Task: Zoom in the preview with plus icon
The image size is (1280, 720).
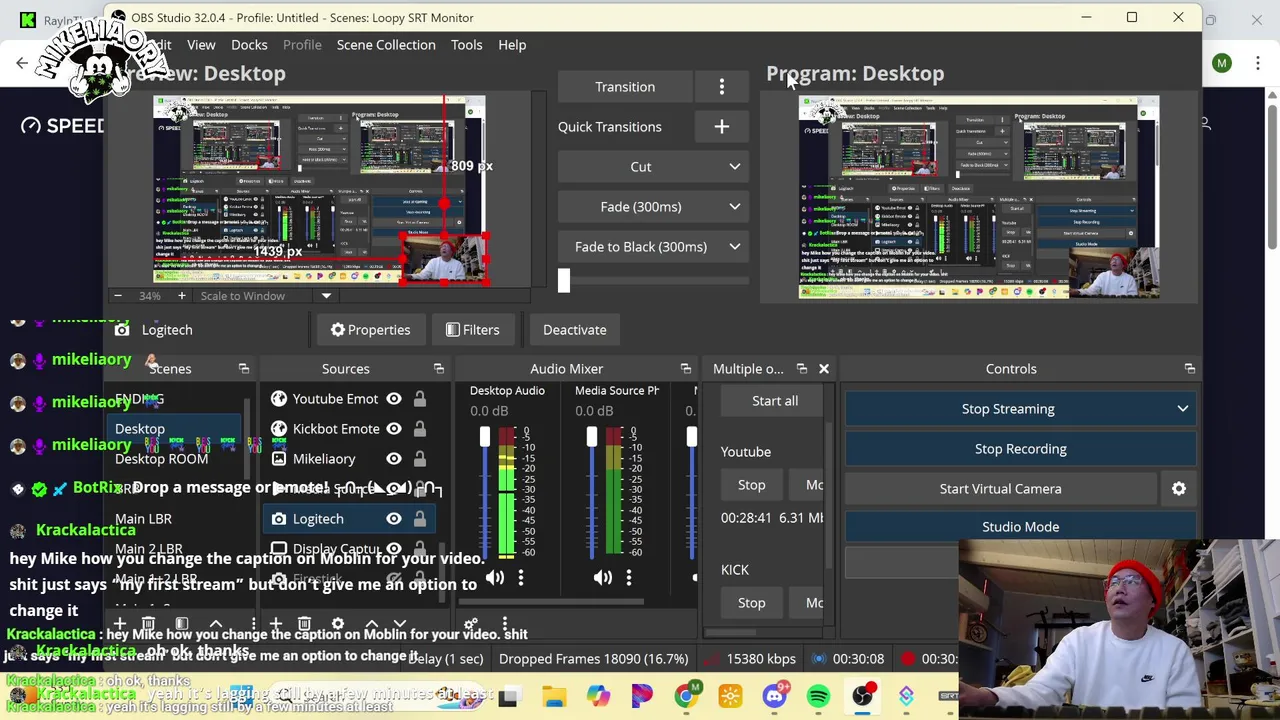Action: tap(181, 296)
